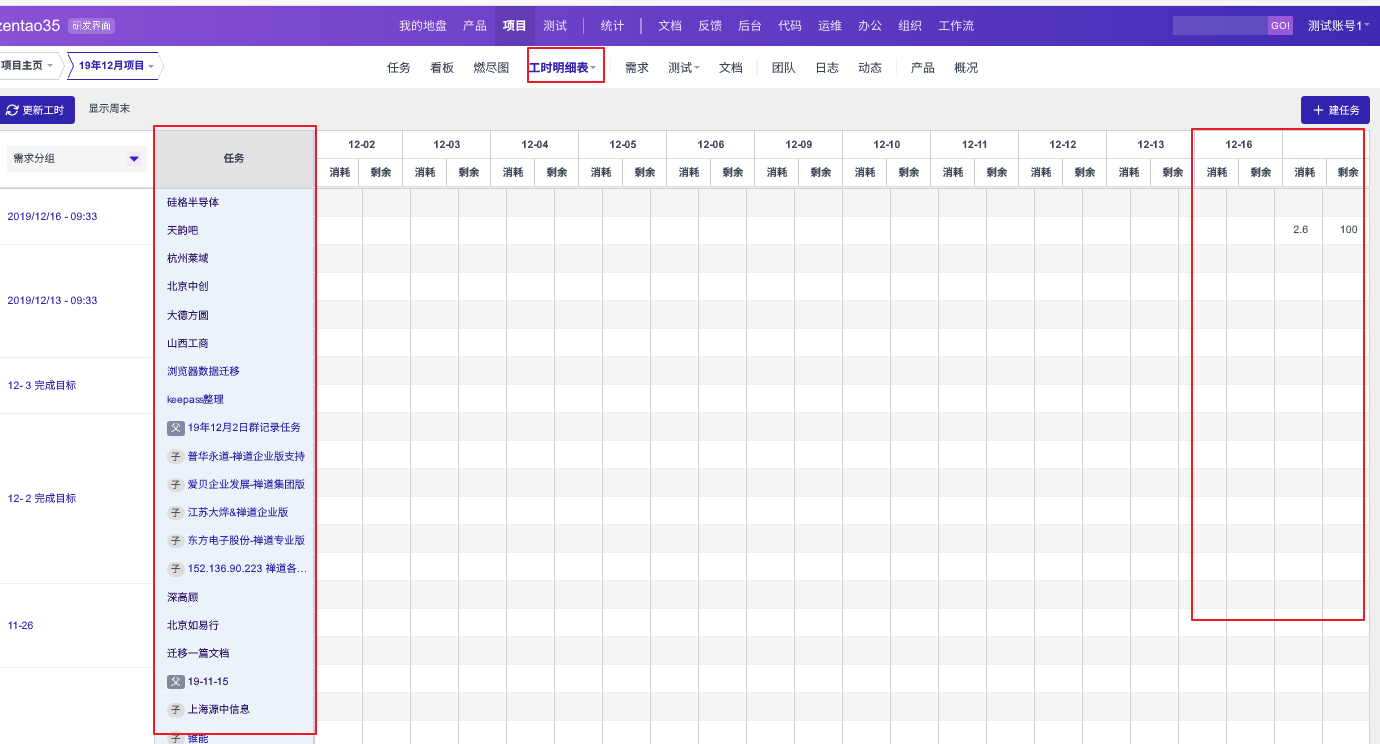The width and height of the screenshot is (1380, 744).
Task: Open the 需求分组 grouping dropdown
Action: tap(76, 158)
